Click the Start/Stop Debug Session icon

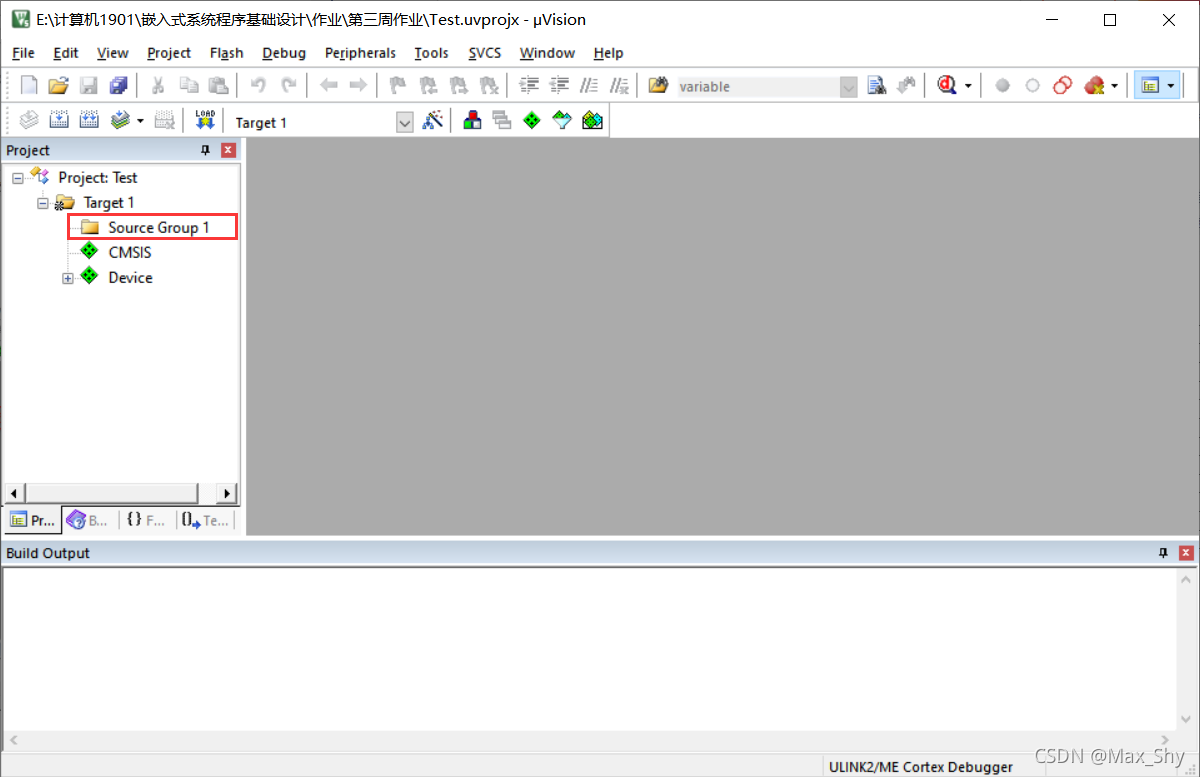click(x=946, y=86)
